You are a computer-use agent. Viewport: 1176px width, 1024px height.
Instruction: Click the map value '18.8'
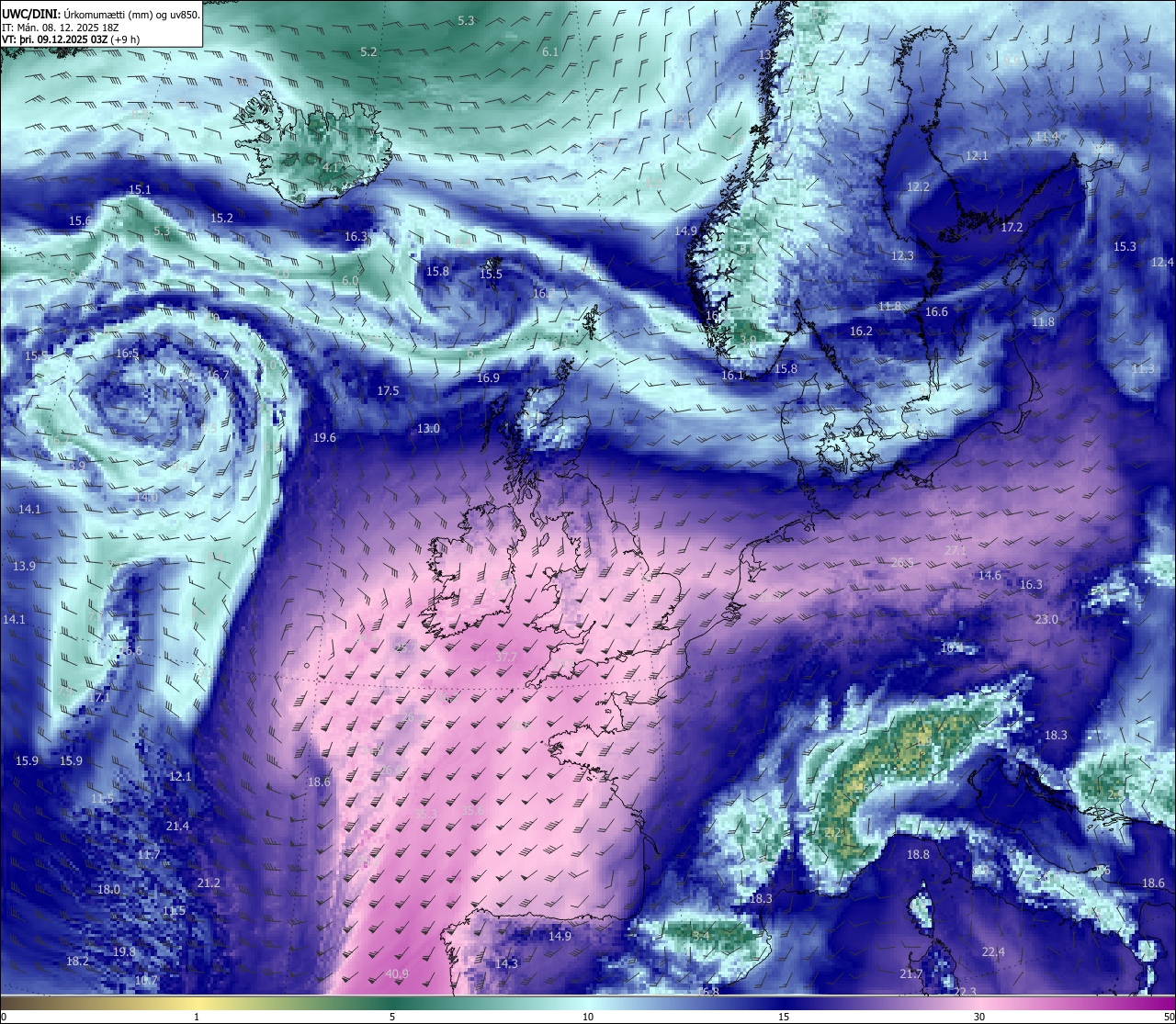pyautogui.click(x=918, y=854)
